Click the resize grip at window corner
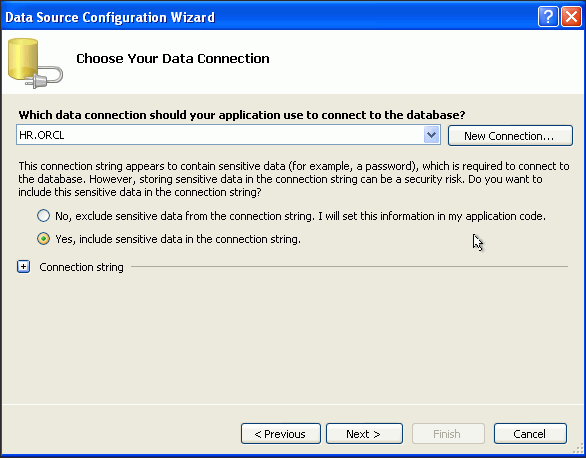Viewport: 586px width, 458px height. coord(578,448)
